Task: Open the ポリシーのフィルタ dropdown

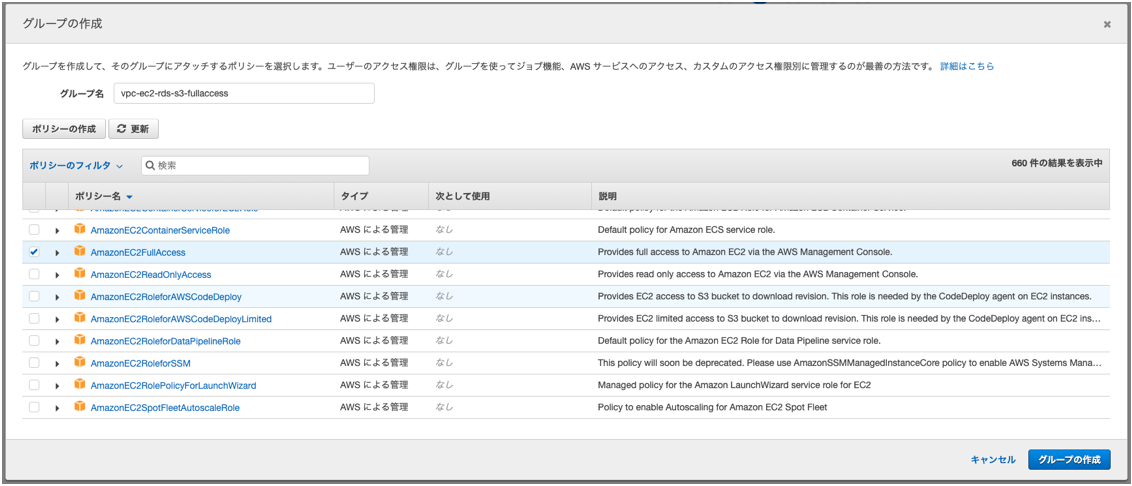Action: [x=77, y=165]
